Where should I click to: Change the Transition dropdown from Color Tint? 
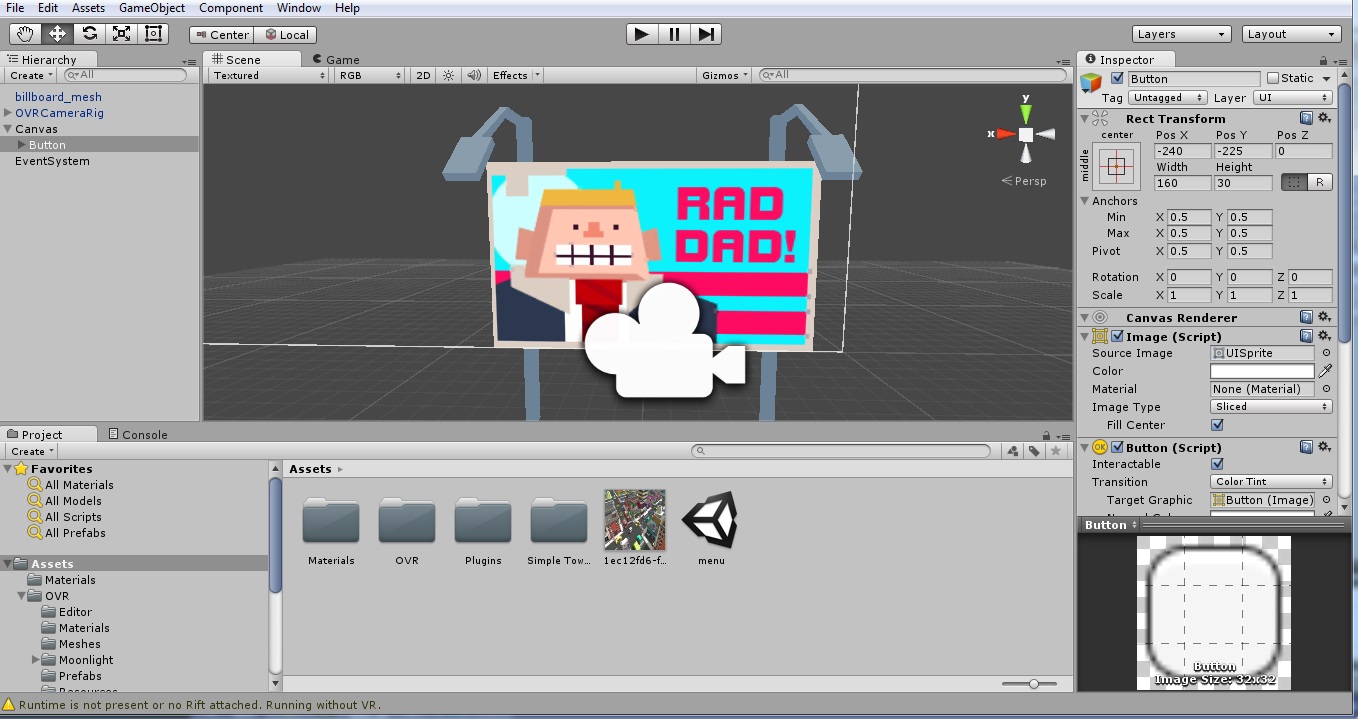click(x=1270, y=481)
